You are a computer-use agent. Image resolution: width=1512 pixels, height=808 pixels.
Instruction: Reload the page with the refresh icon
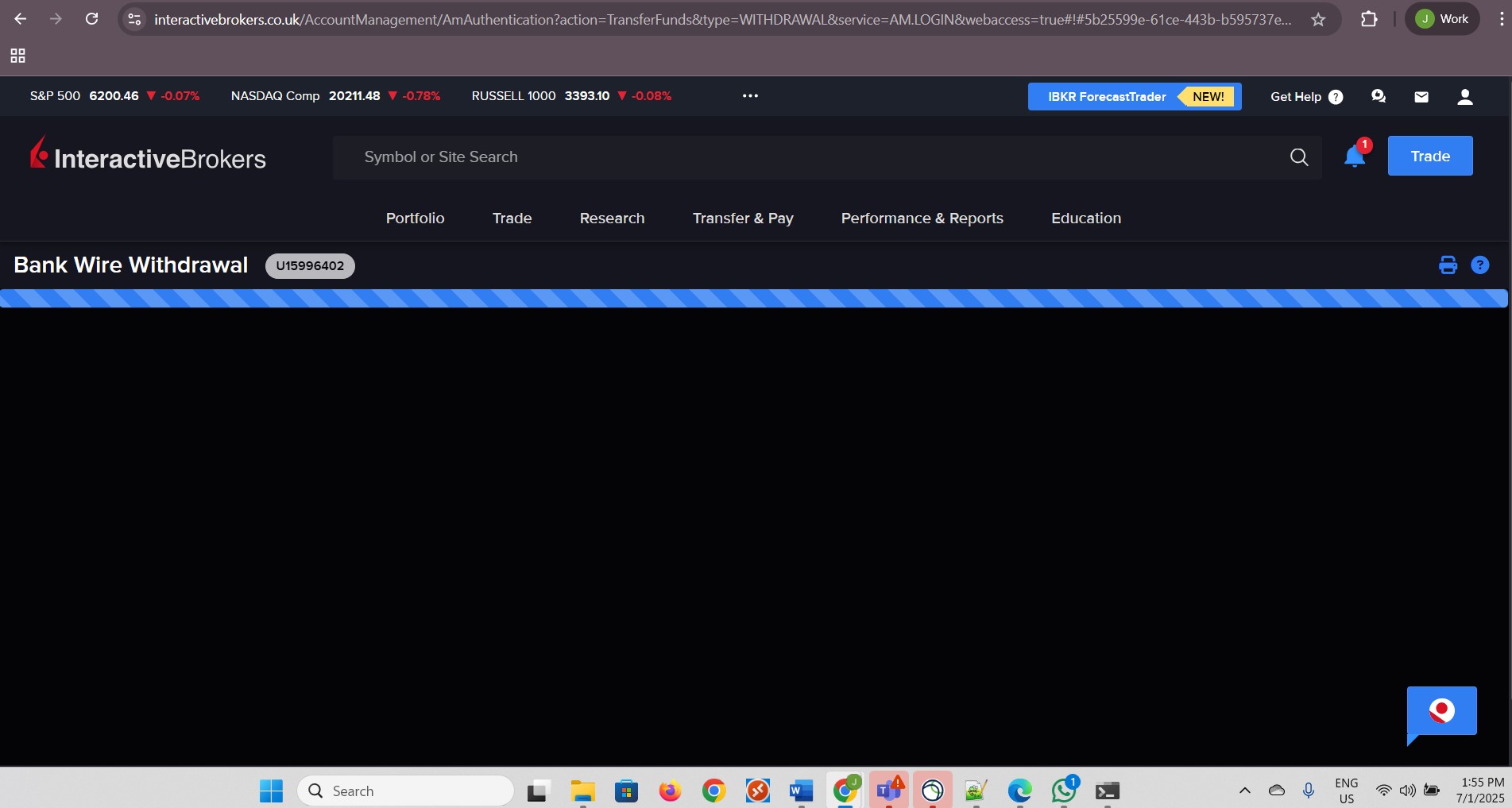[92, 19]
